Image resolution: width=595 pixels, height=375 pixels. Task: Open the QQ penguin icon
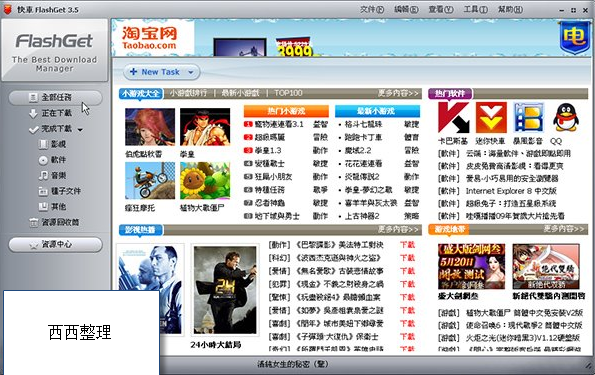tap(566, 118)
